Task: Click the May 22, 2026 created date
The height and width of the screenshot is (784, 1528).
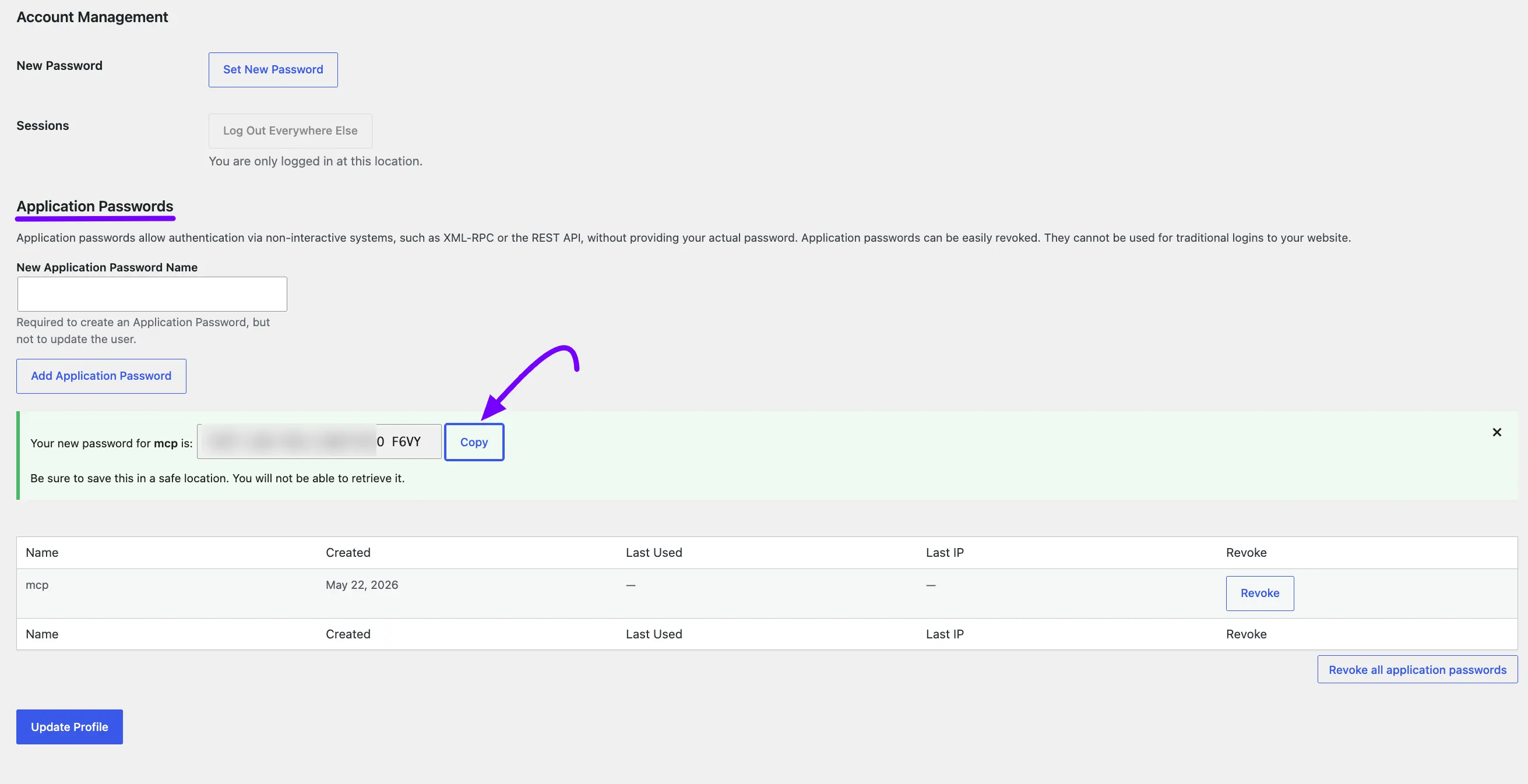Action: click(x=362, y=585)
